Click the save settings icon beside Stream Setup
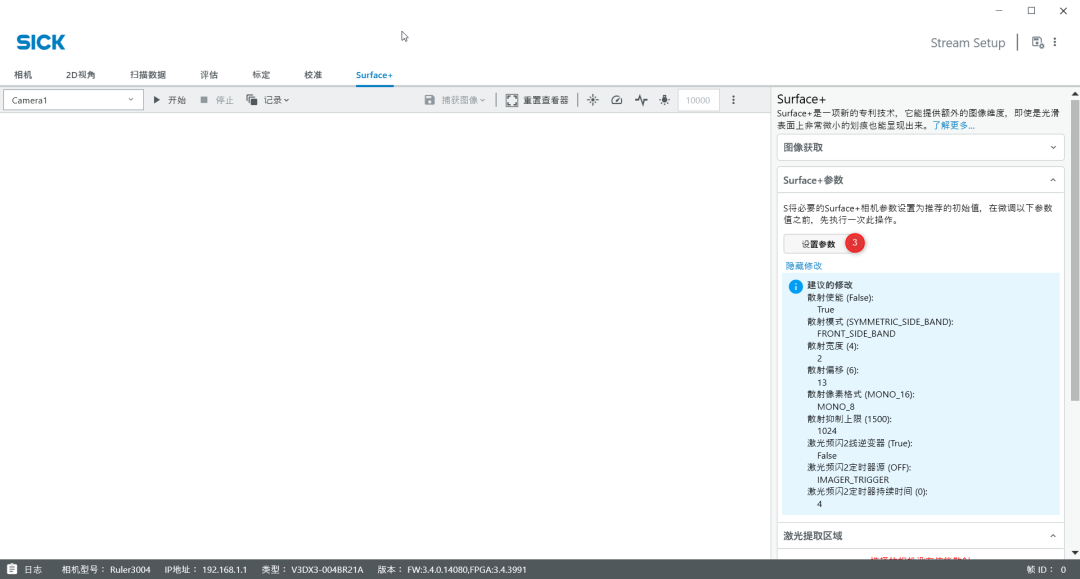This screenshot has width=1080, height=579. (1037, 42)
